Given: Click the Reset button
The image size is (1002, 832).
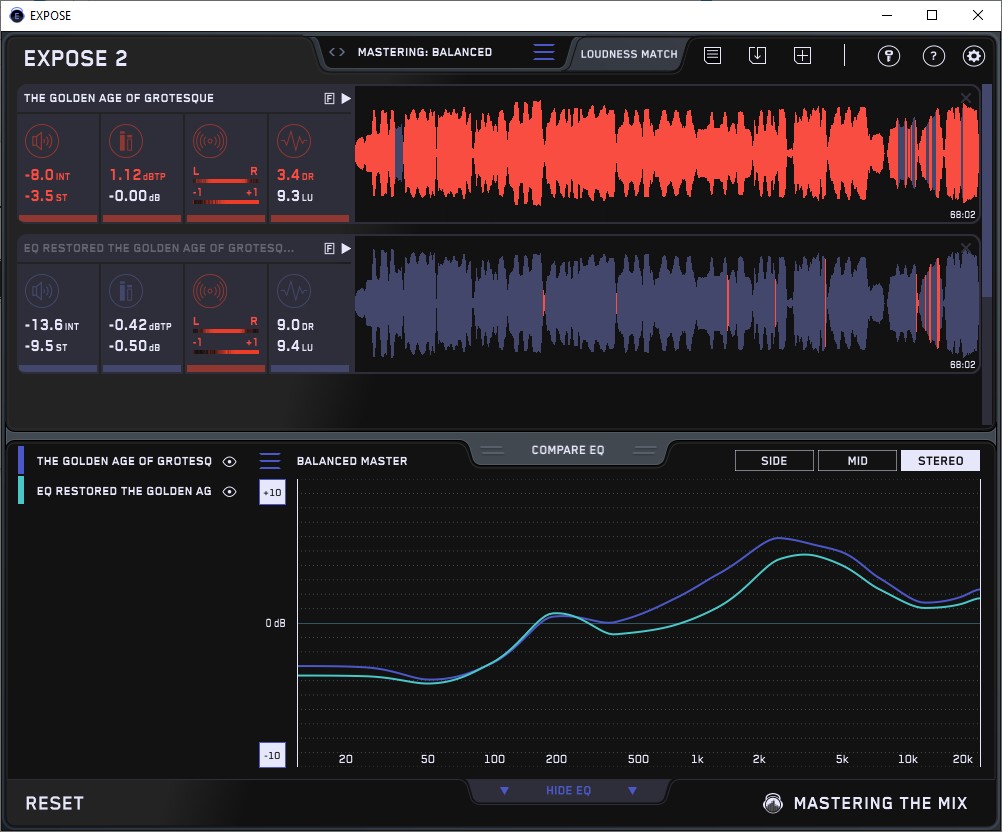Looking at the screenshot, I should tap(55, 804).
